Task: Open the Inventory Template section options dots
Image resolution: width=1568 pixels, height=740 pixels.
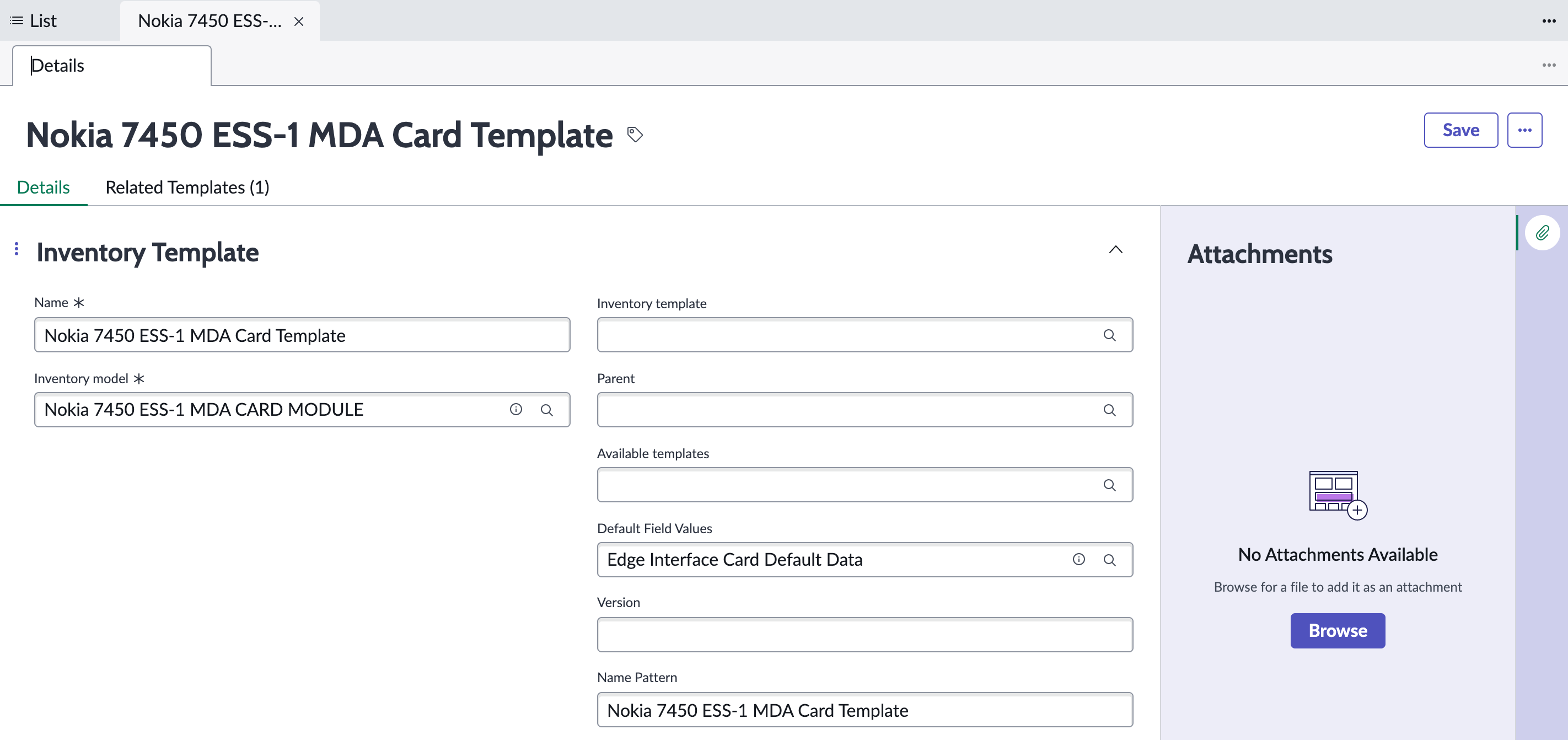Action: tap(17, 249)
